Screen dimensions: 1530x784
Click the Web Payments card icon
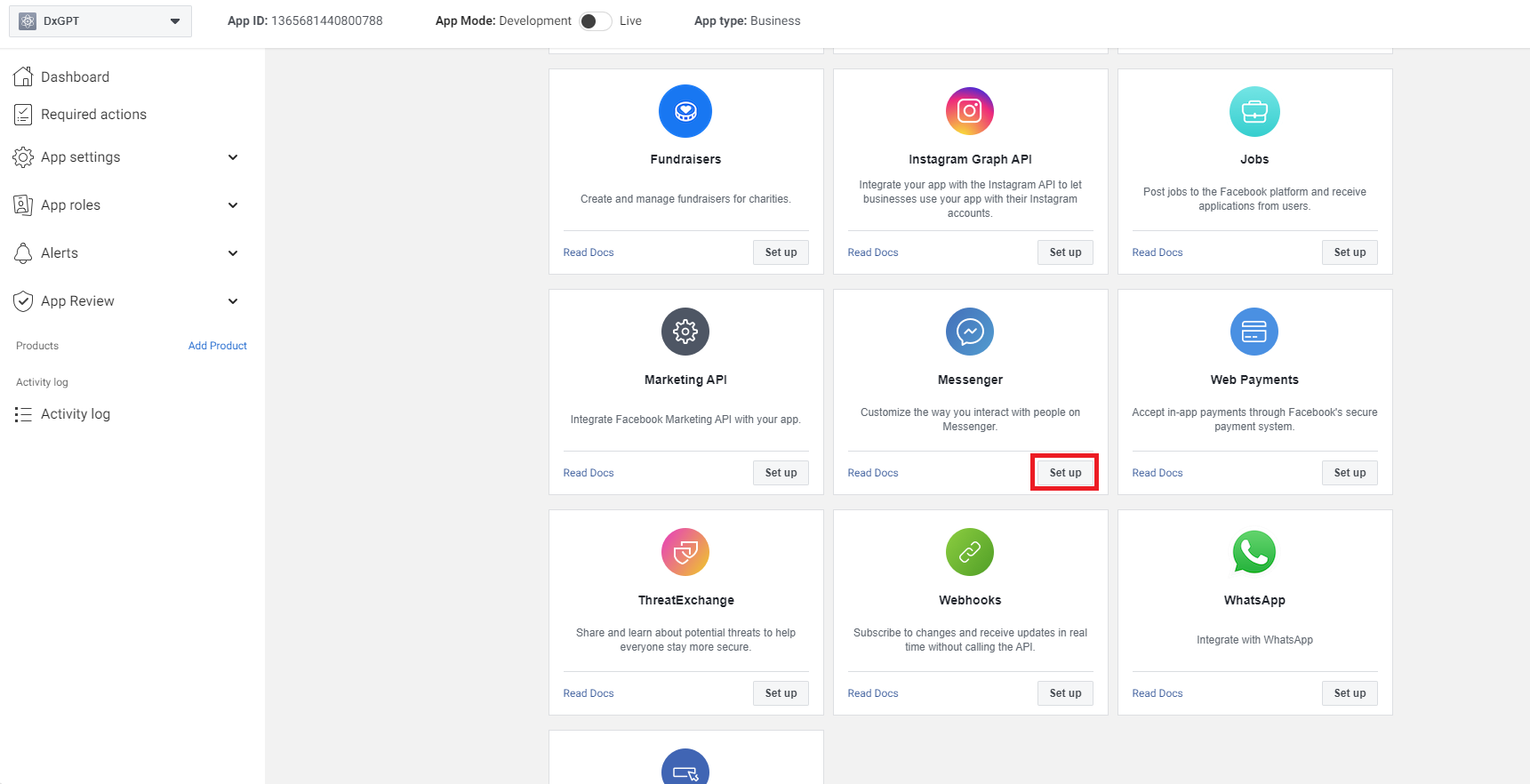1254,332
